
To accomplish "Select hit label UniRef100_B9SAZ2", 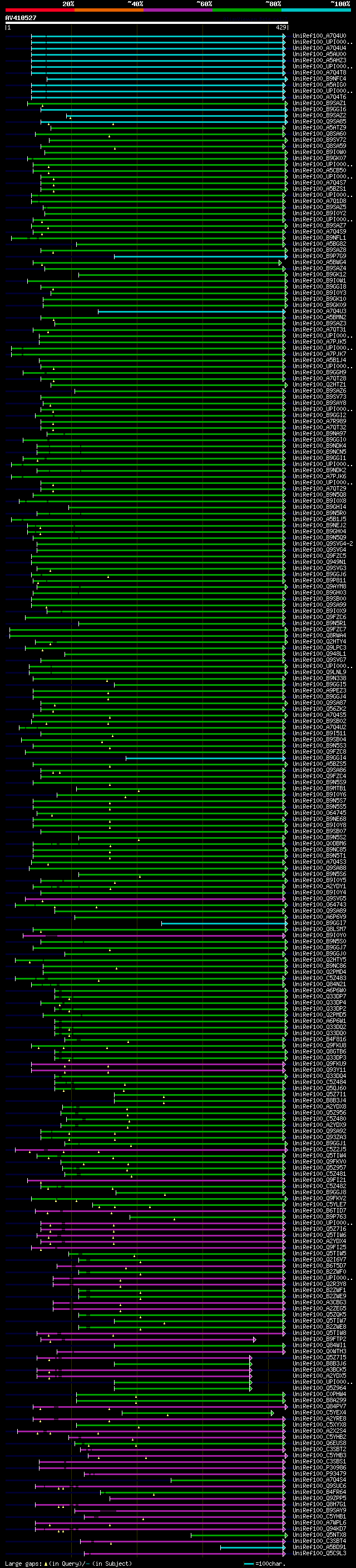I will click(319, 116).
